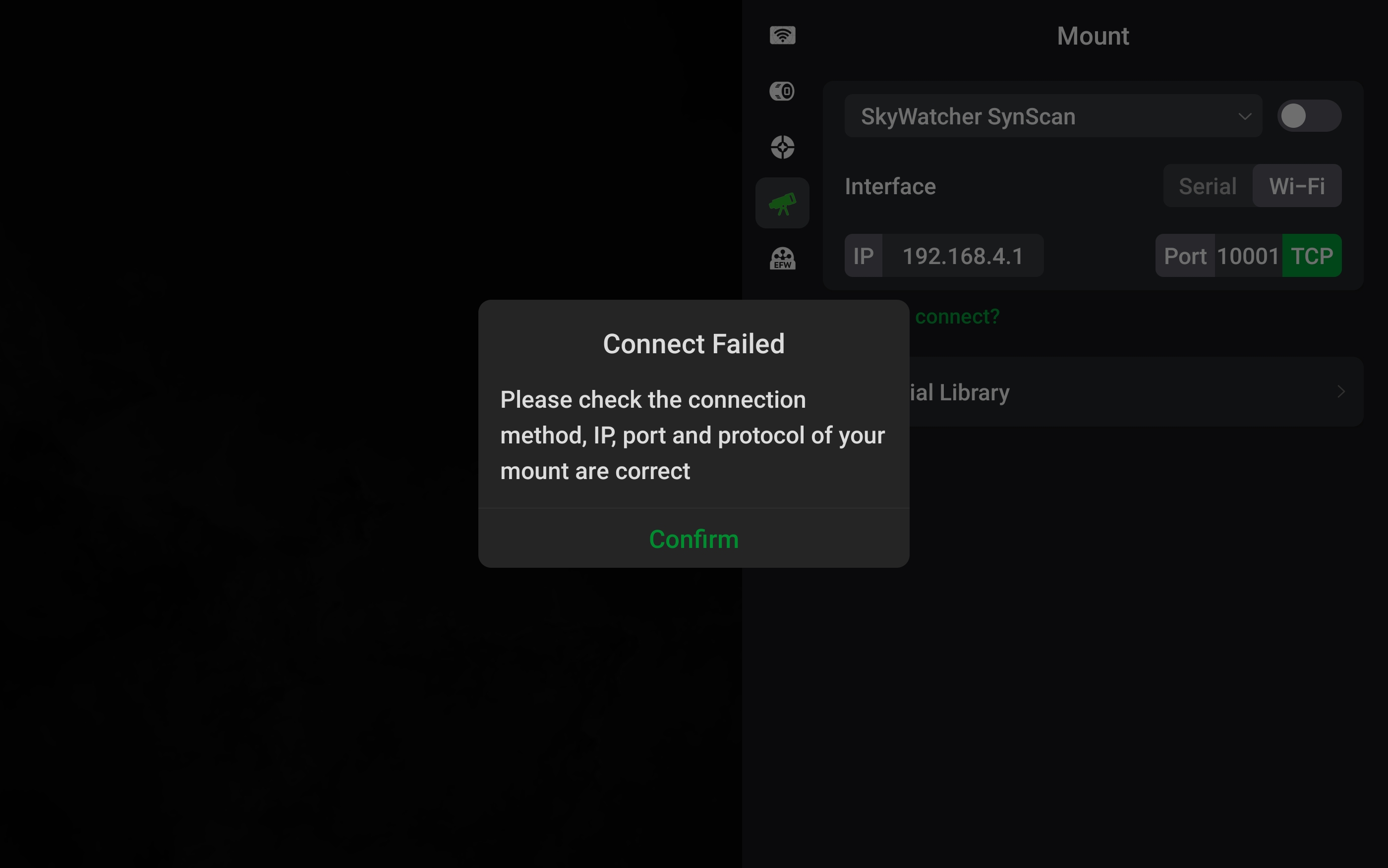This screenshot has width=1388, height=868.
Task: Open the Library list row
Action: [1136, 391]
